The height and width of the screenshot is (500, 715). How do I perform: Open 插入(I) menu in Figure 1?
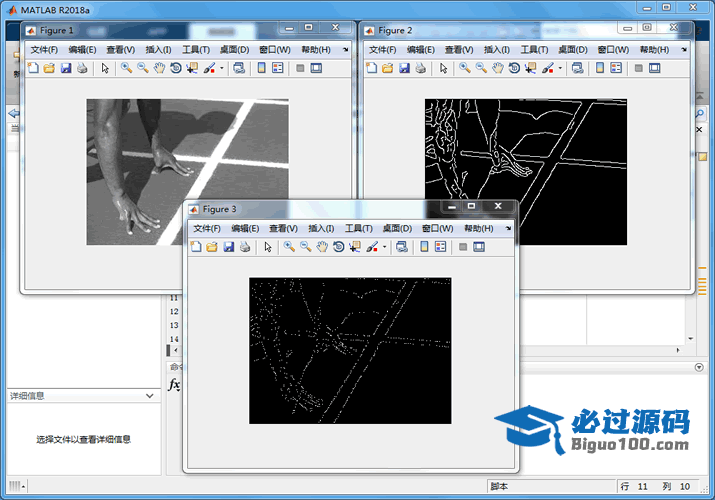pos(158,49)
